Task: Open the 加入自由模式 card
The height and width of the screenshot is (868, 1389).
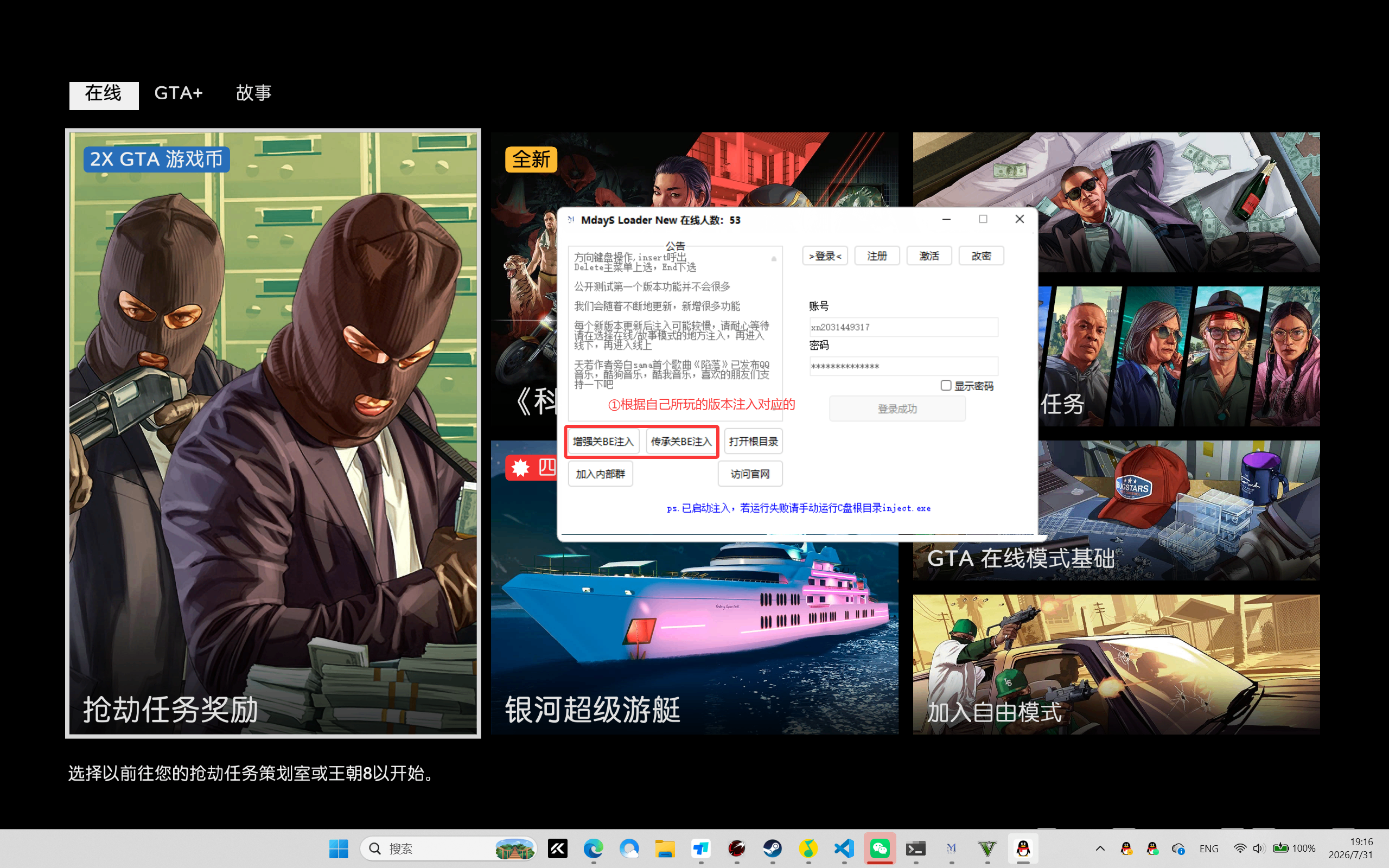Action: tap(1117, 664)
